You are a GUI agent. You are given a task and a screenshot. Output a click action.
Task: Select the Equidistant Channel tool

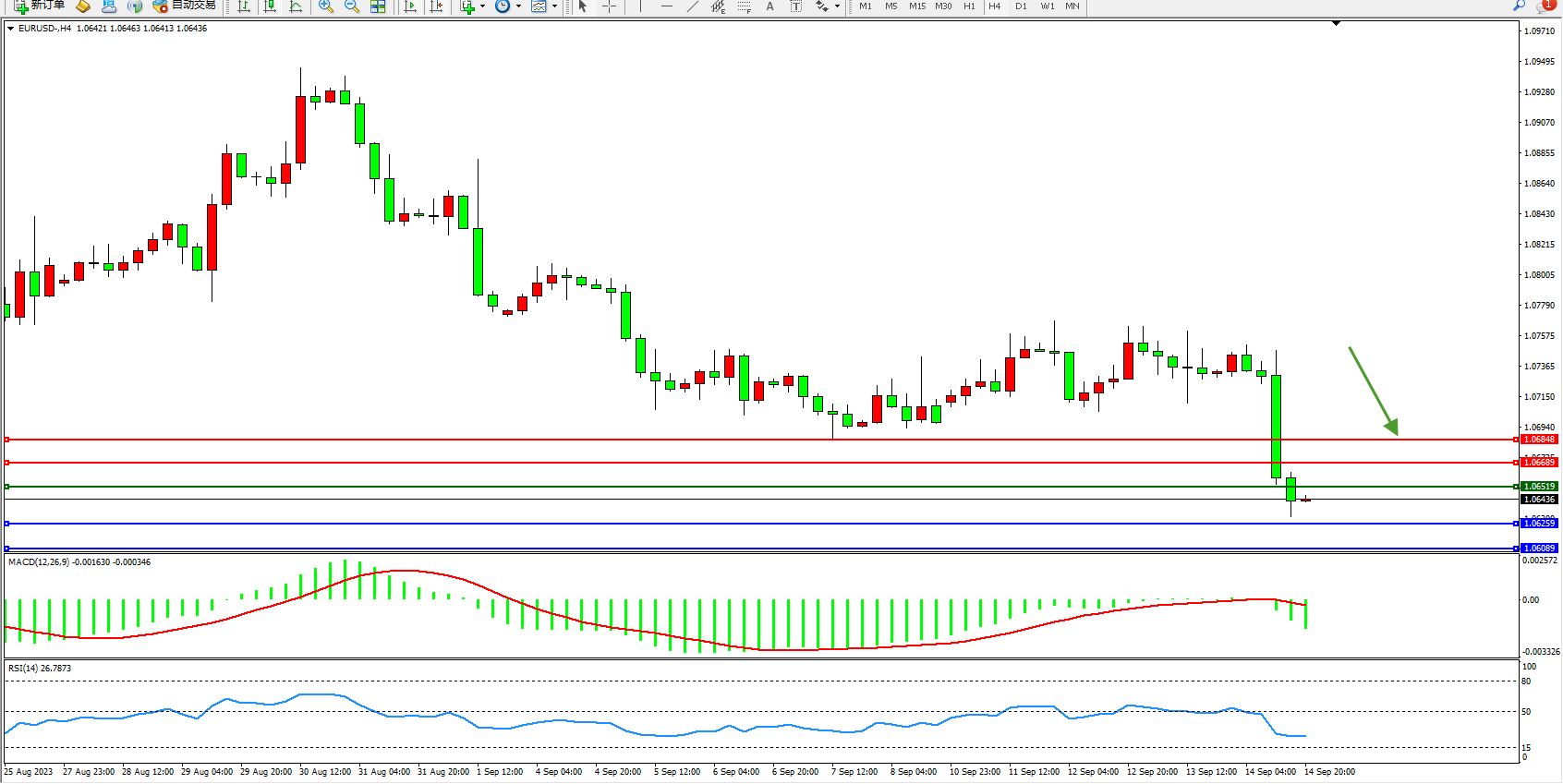(718, 6)
